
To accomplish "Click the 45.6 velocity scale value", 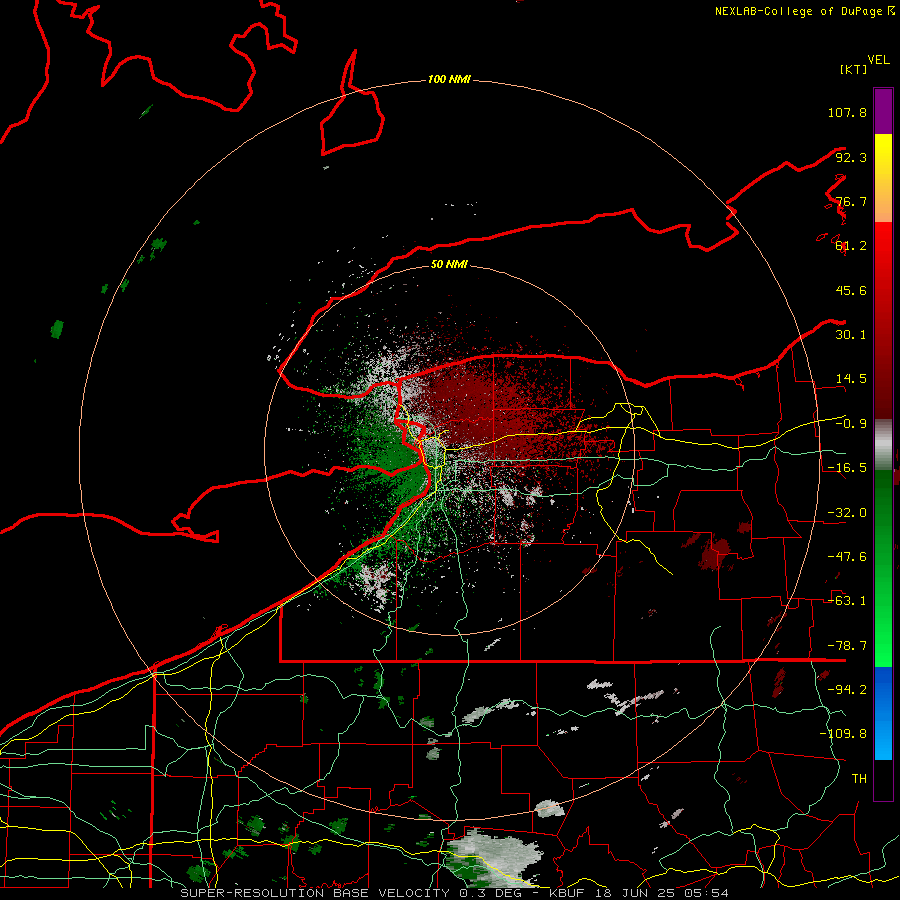I will (851, 290).
